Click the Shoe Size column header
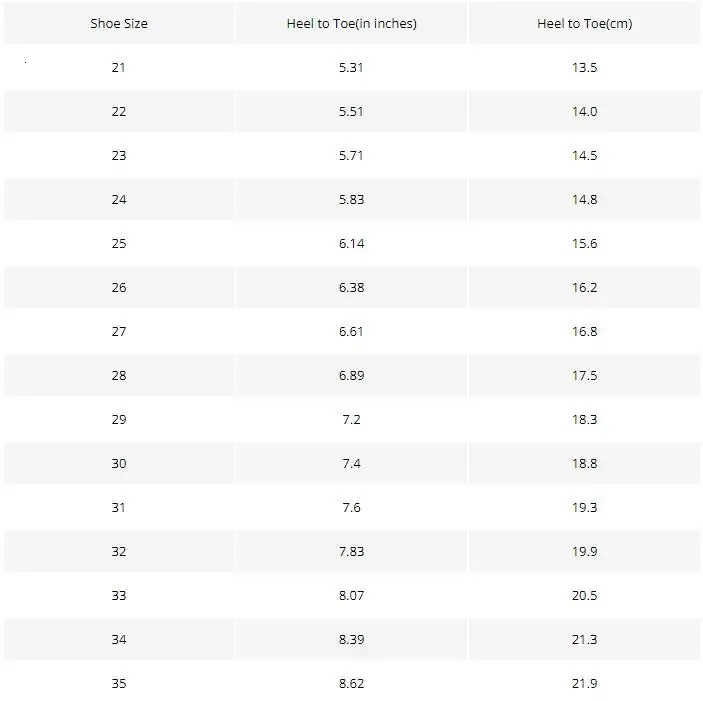Viewport: 703px width, 701px height. [x=119, y=24]
